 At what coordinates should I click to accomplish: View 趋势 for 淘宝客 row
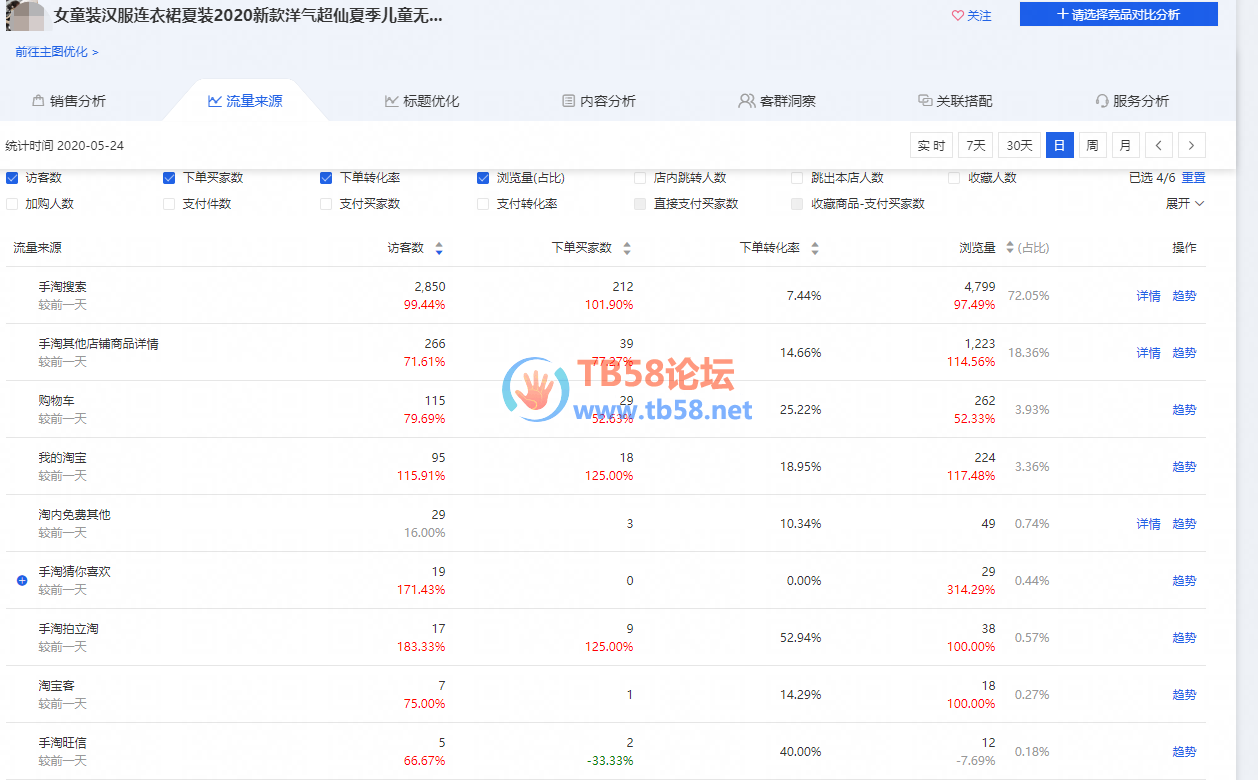click(x=1184, y=695)
